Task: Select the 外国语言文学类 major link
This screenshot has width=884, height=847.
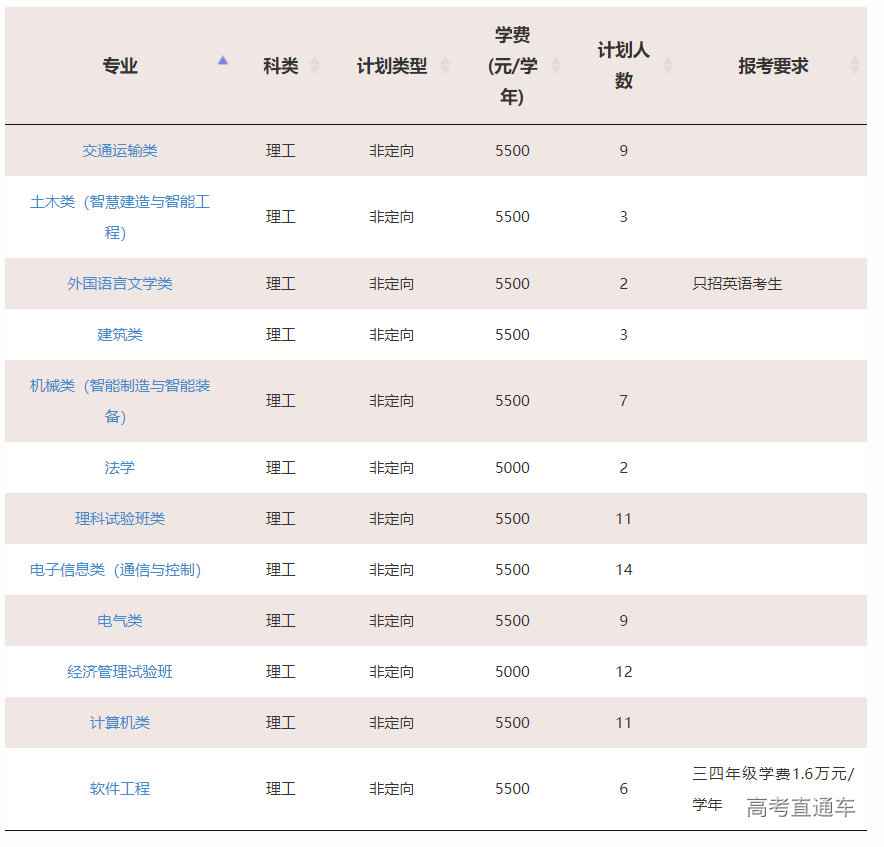Action: click(120, 284)
